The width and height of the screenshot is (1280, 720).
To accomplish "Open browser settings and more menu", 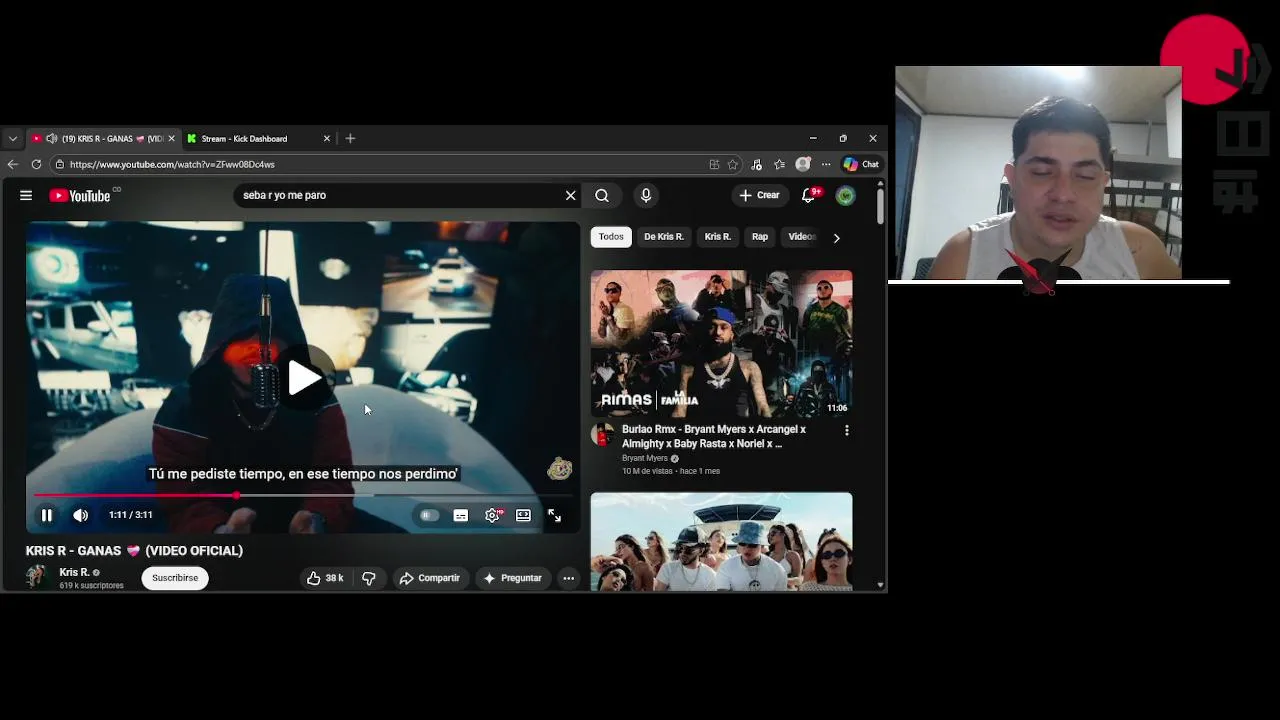I will pos(826,164).
